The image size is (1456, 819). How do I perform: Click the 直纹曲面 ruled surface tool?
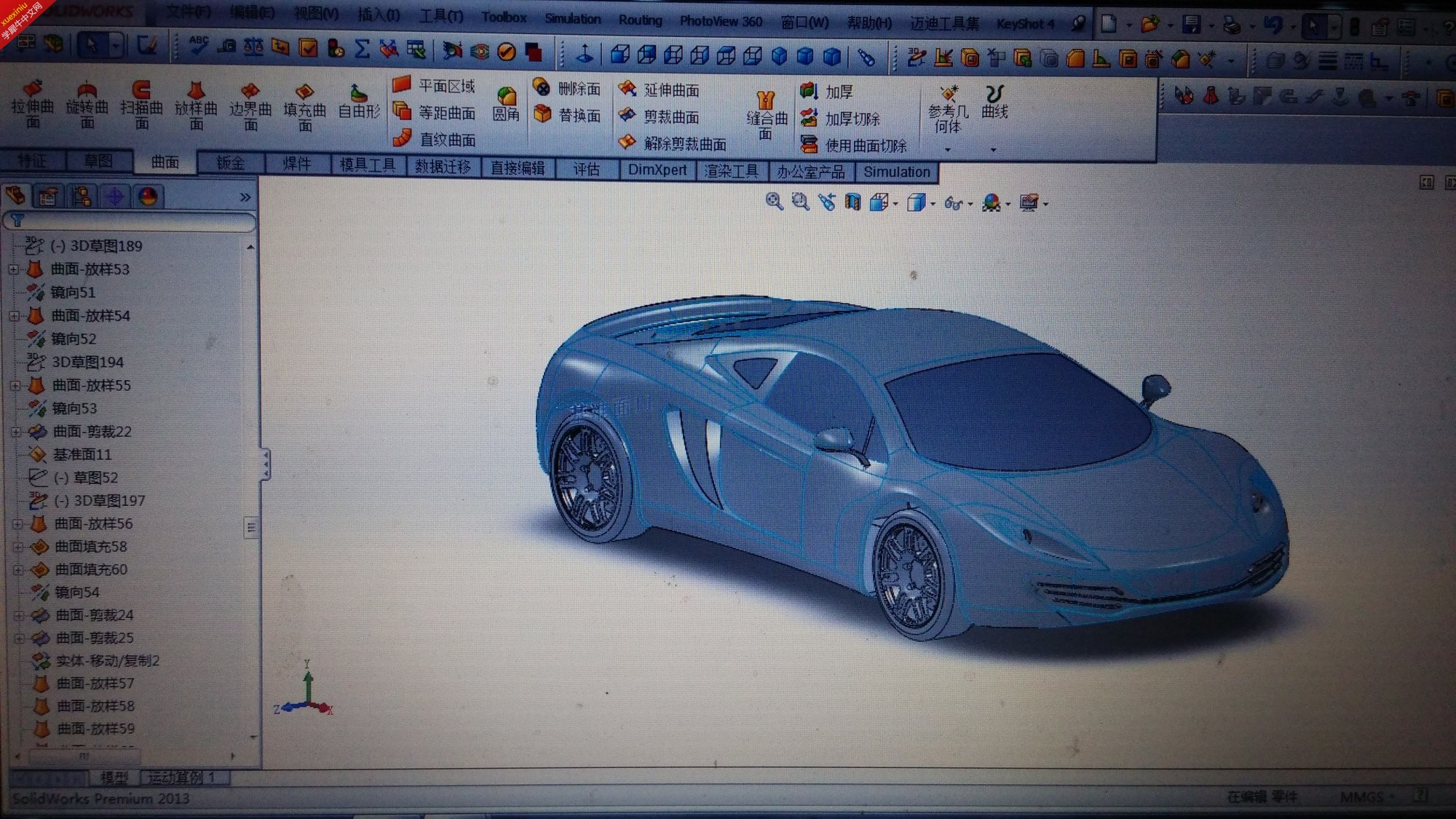pos(434,138)
